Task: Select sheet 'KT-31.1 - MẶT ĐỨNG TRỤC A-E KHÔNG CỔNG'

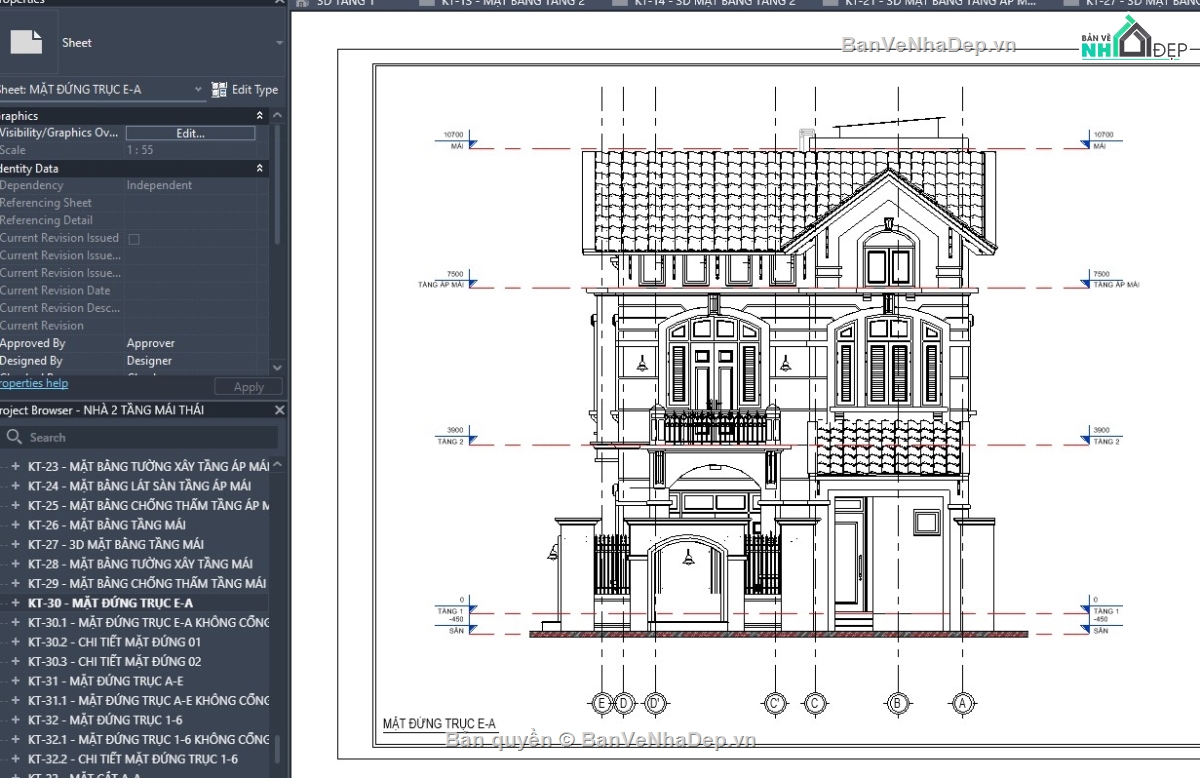Action: tap(148, 700)
